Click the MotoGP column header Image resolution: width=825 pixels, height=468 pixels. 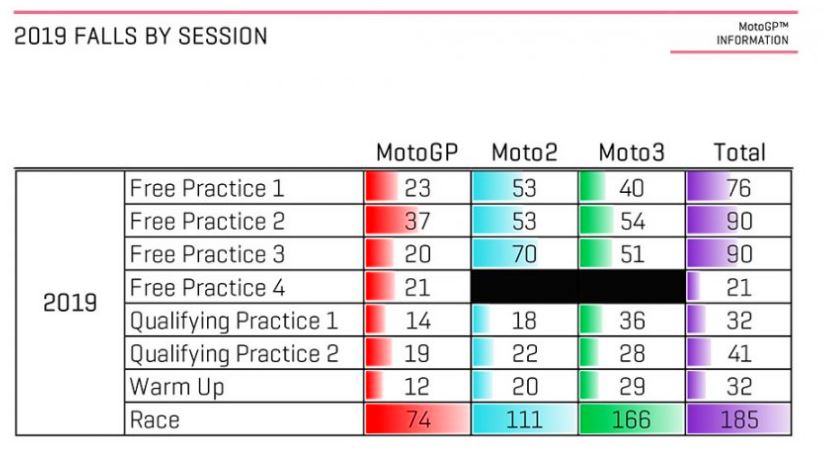[x=417, y=153]
